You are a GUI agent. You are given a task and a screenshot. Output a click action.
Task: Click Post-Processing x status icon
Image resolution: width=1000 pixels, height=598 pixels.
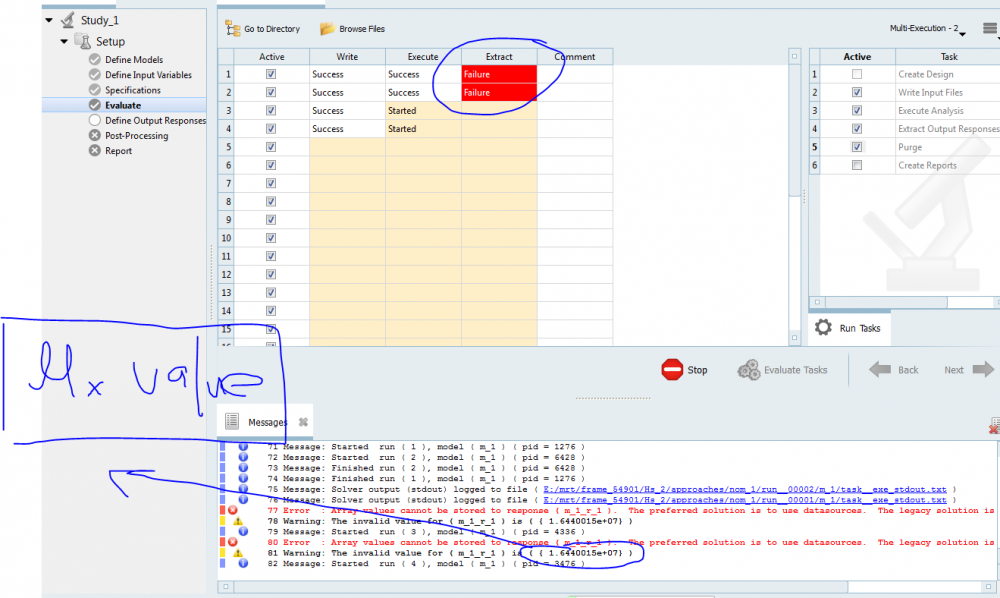point(95,135)
